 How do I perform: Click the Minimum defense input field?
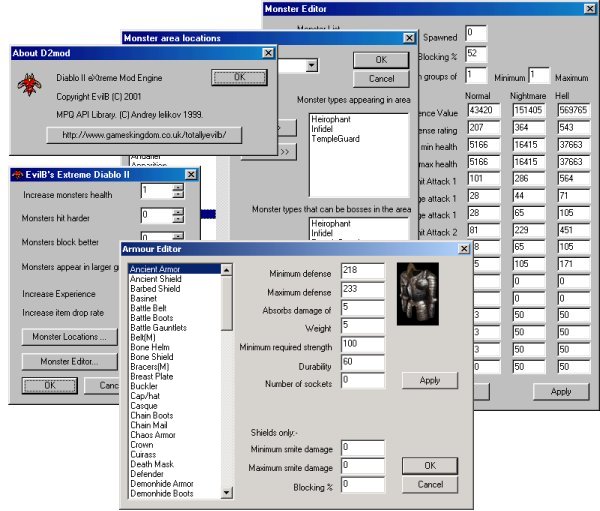pos(362,271)
